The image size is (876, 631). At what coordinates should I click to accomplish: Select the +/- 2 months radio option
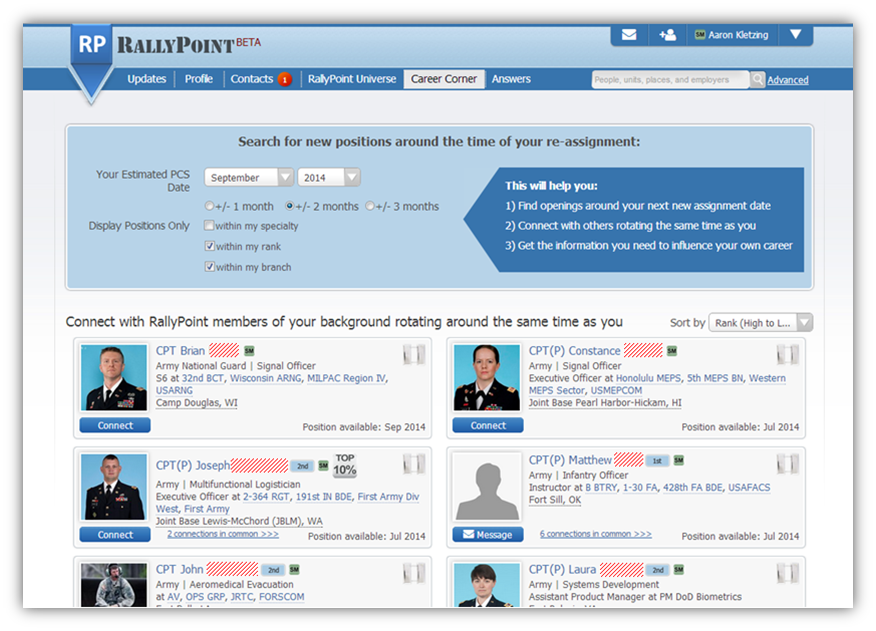coord(289,206)
